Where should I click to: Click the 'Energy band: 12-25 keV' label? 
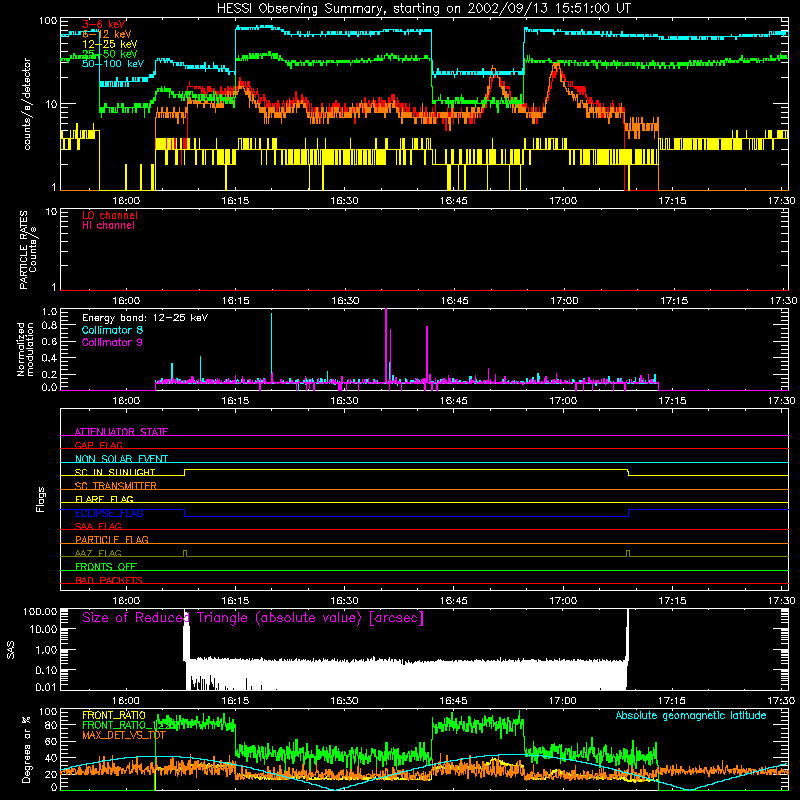pos(145,318)
